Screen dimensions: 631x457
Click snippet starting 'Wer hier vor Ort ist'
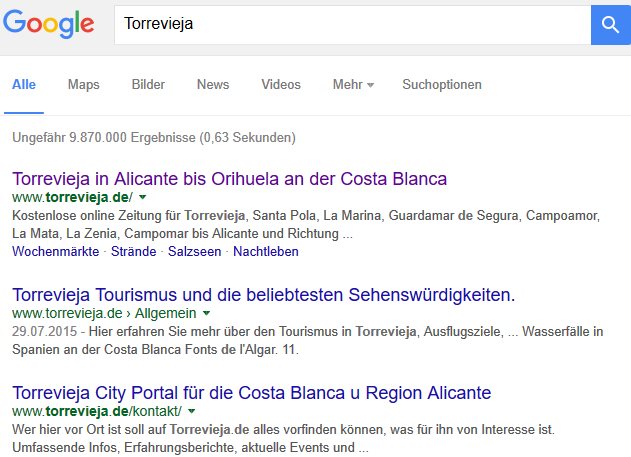coord(283,438)
